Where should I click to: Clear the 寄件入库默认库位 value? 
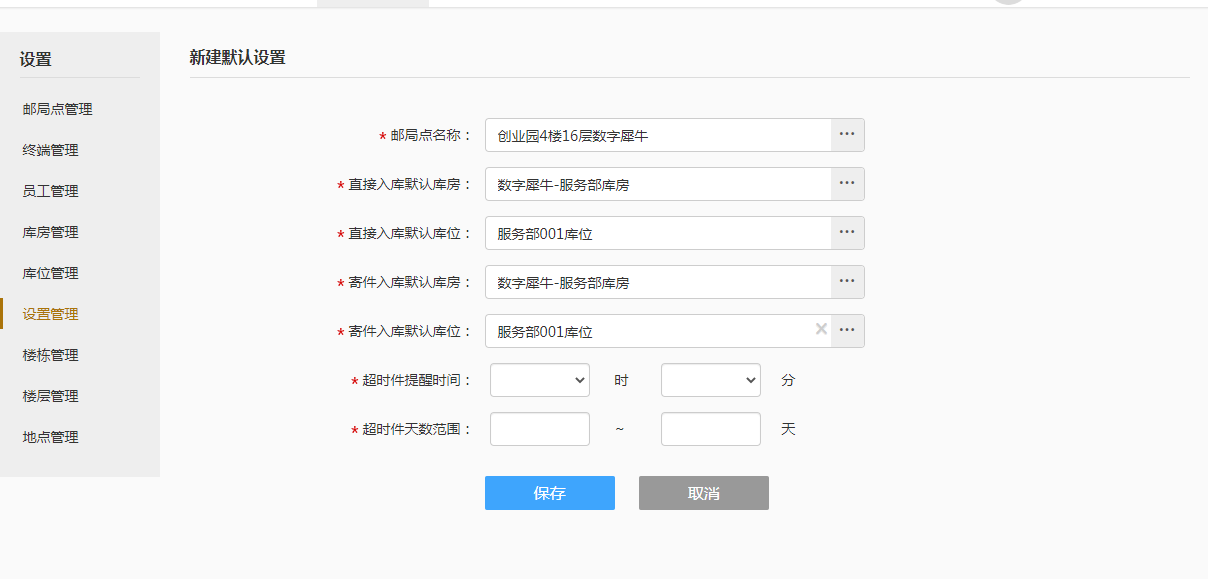(821, 329)
